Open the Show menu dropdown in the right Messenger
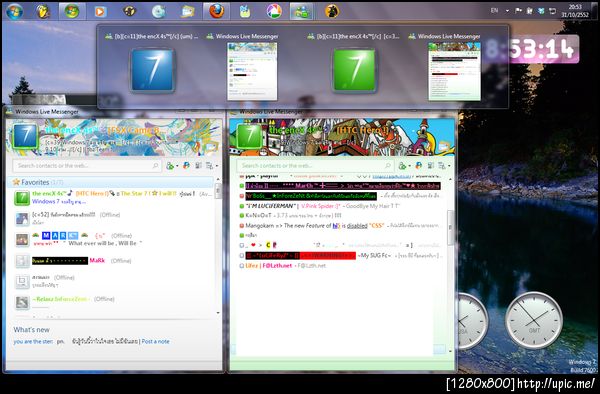This screenshot has width=600, height=394. coord(444,166)
